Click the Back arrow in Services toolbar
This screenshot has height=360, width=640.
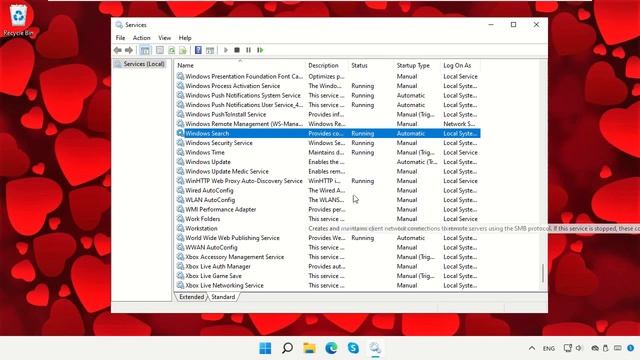point(118,50)
